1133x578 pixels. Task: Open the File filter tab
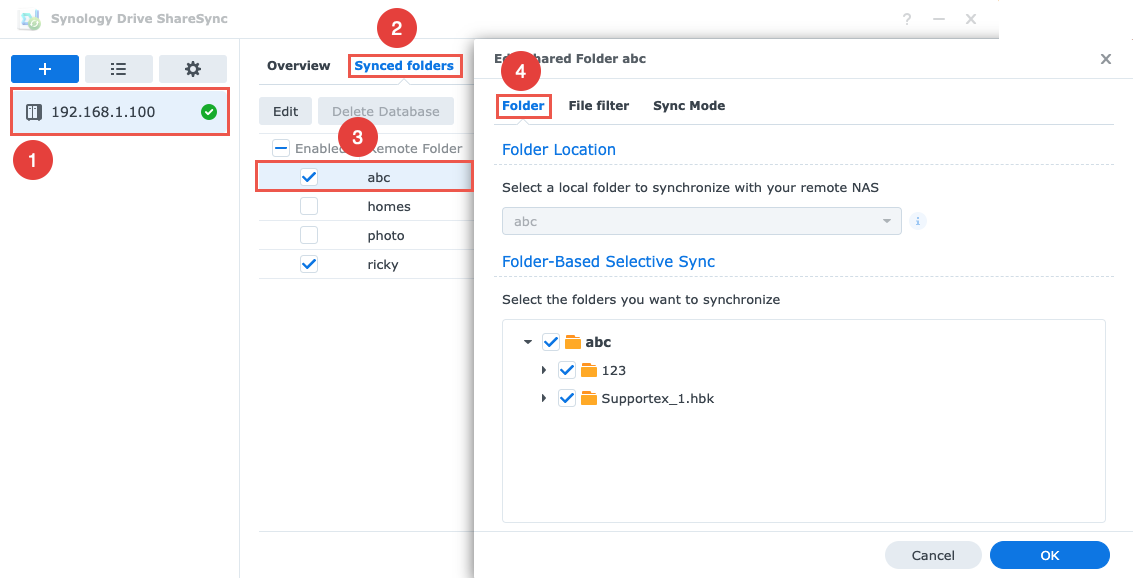[598, 105]
